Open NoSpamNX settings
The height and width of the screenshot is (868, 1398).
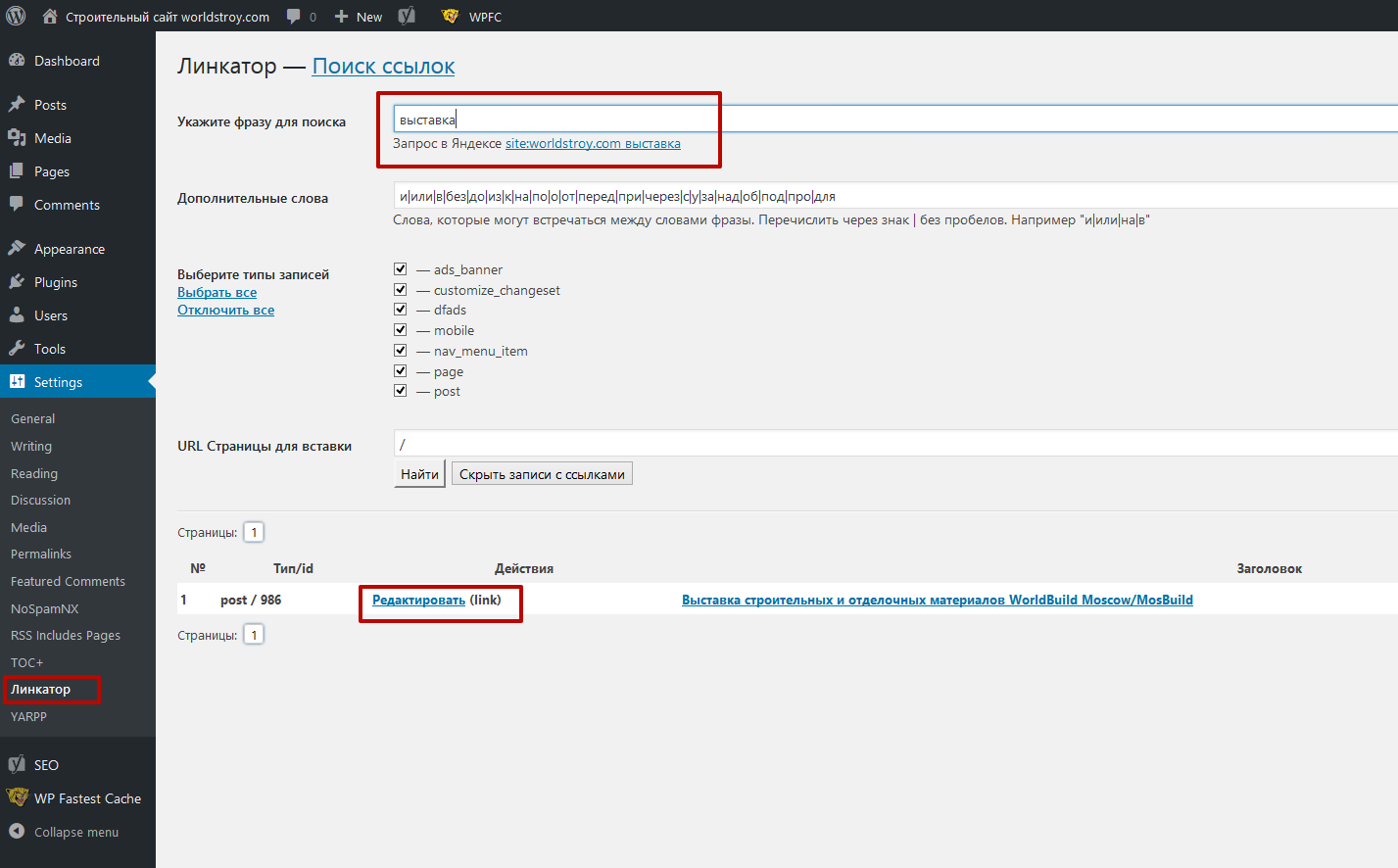[x=44, y=608]
